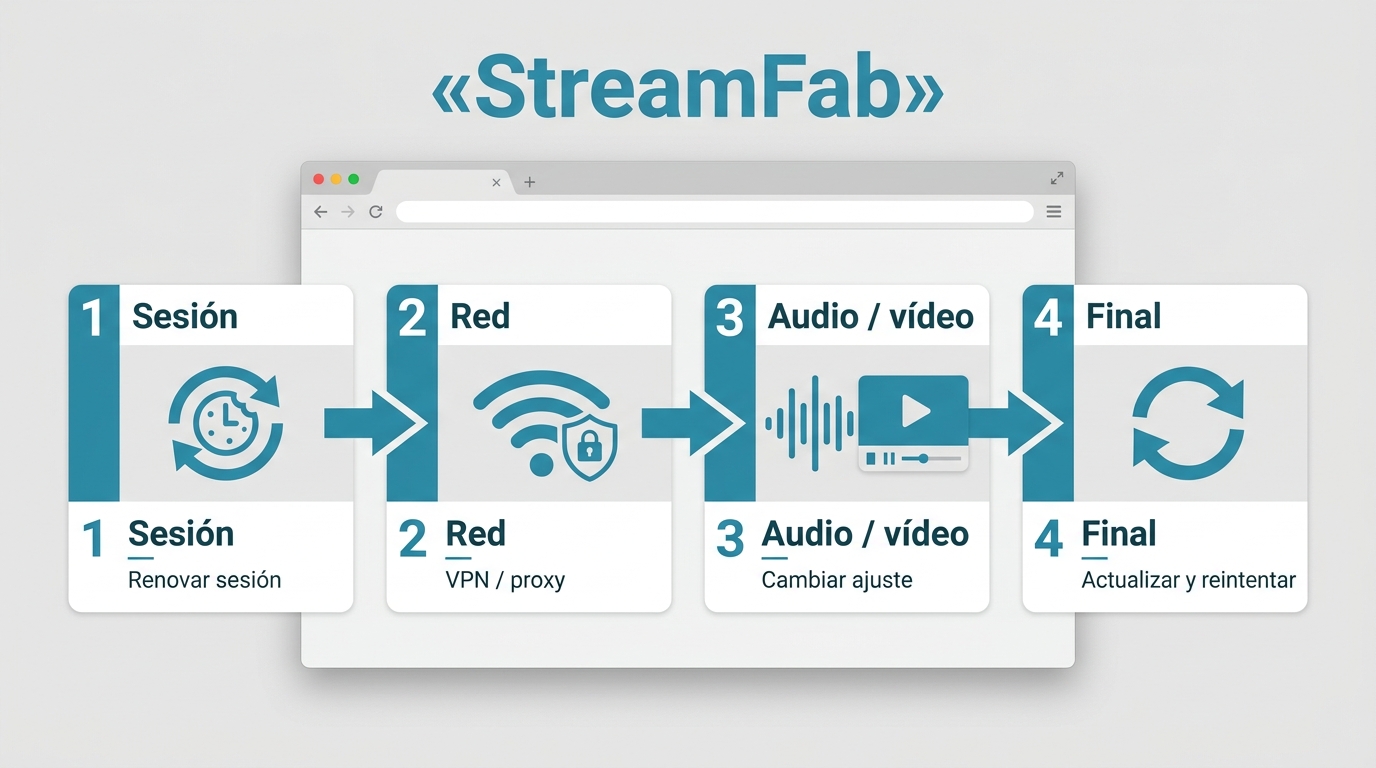Viewport: 1376px width, 768px height.
Task: Expand the browser window to fullscreen
Action: coord(1057,178)
